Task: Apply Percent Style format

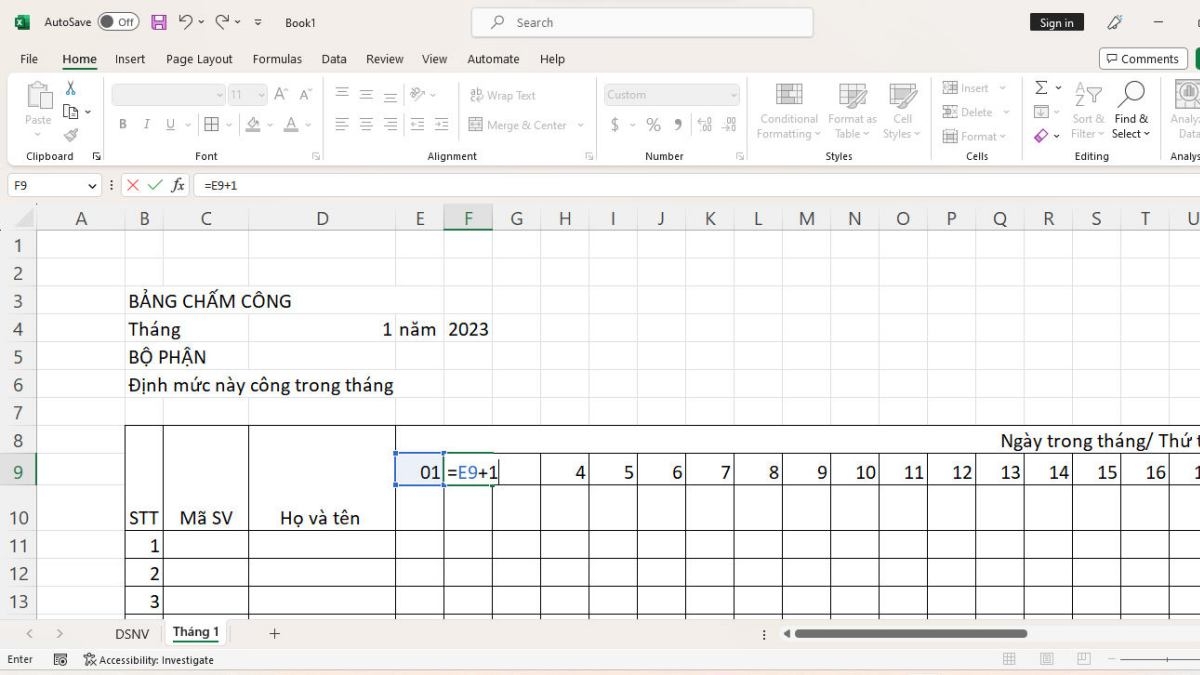Action: coord(653,125)
